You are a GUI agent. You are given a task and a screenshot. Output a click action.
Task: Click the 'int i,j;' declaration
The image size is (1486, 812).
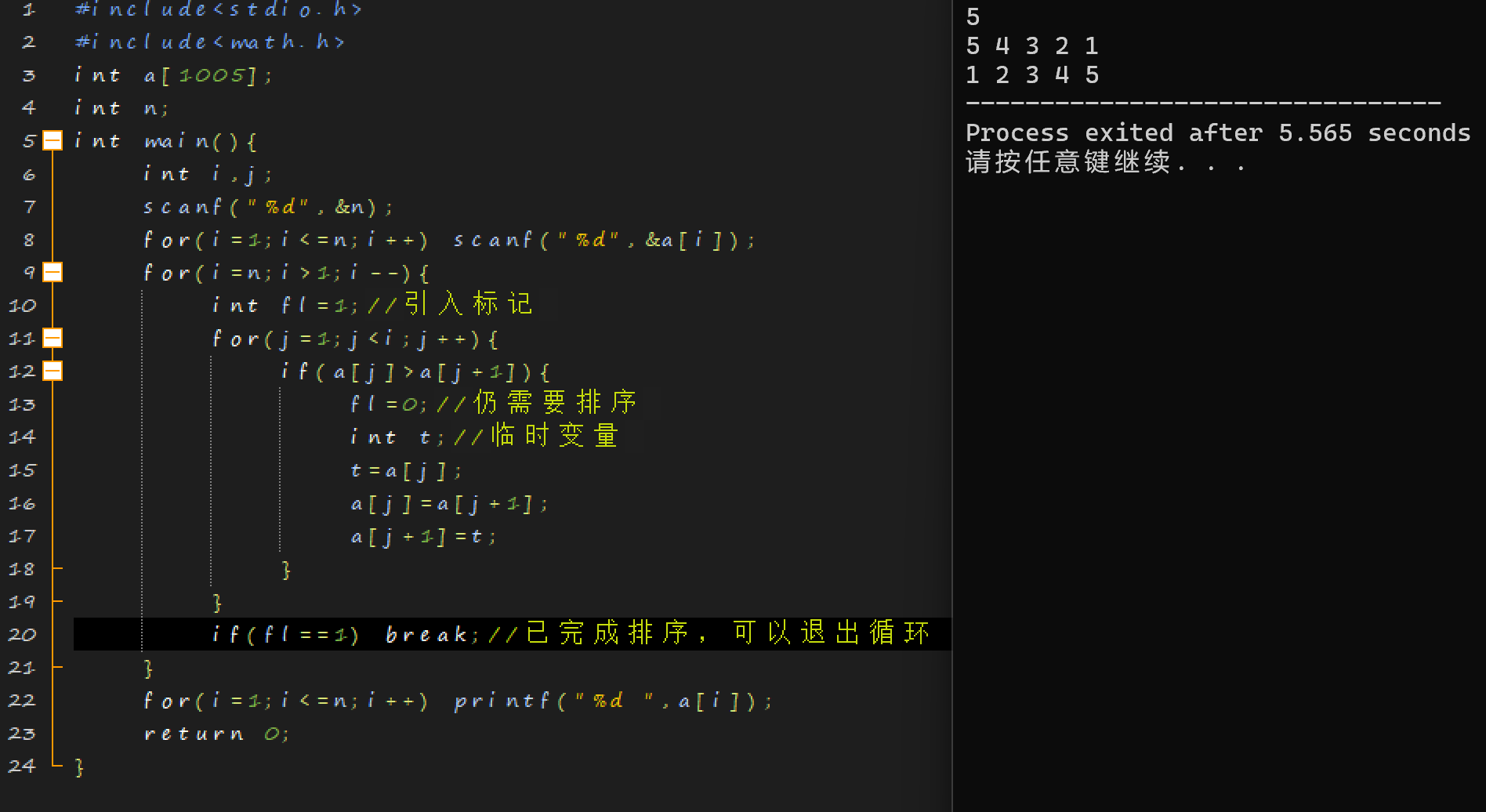coord(208,174)
